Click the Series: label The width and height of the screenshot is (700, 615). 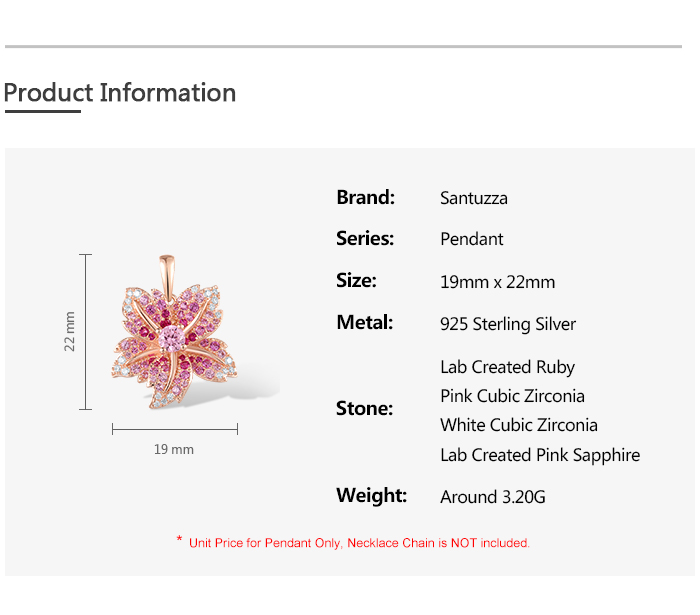click(x=366, y=239)
